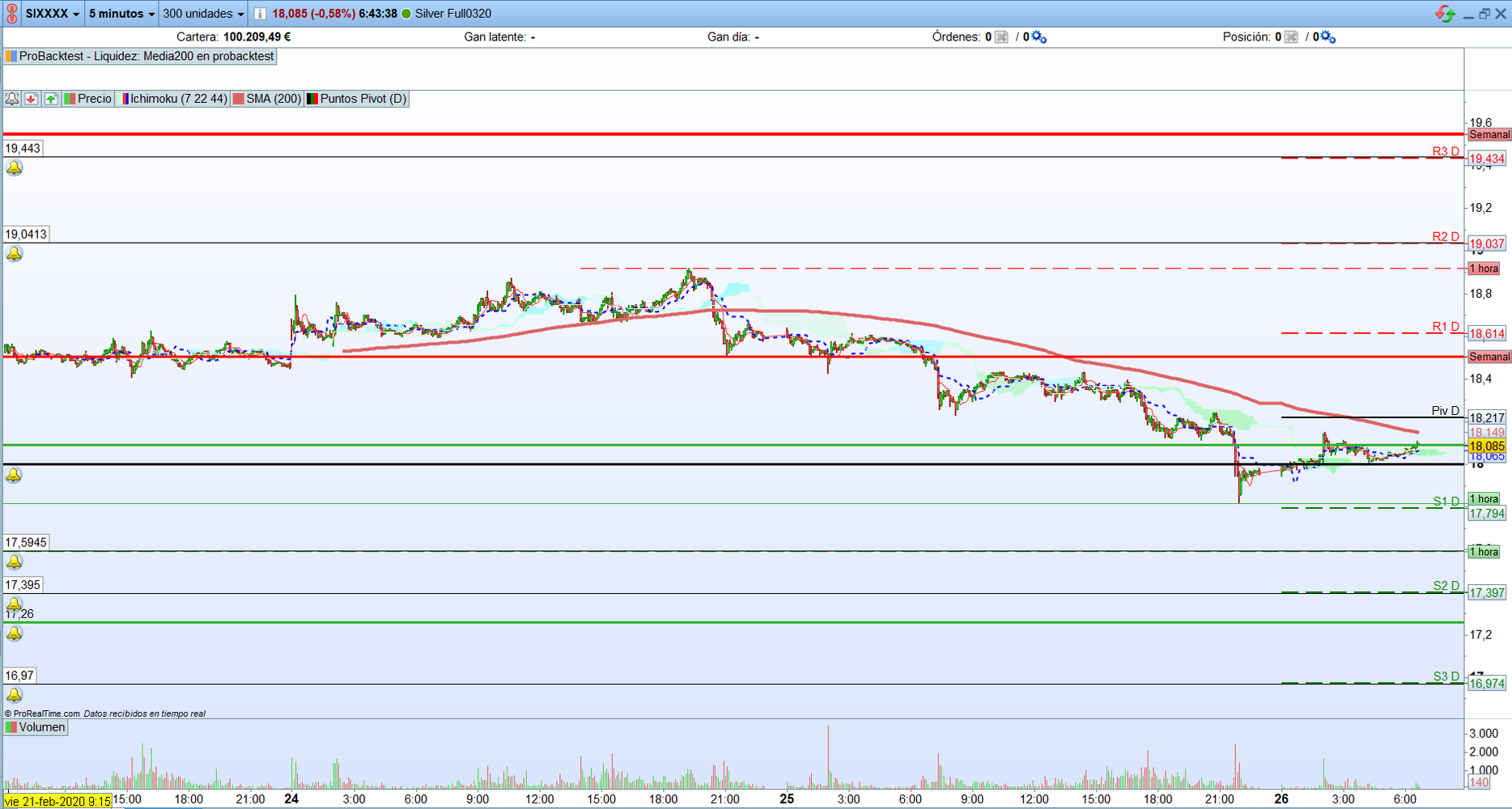Cancel orders with the X icon
Image resolution: width=1512 pixels, height=809 pixels.
coord(1001,37)
